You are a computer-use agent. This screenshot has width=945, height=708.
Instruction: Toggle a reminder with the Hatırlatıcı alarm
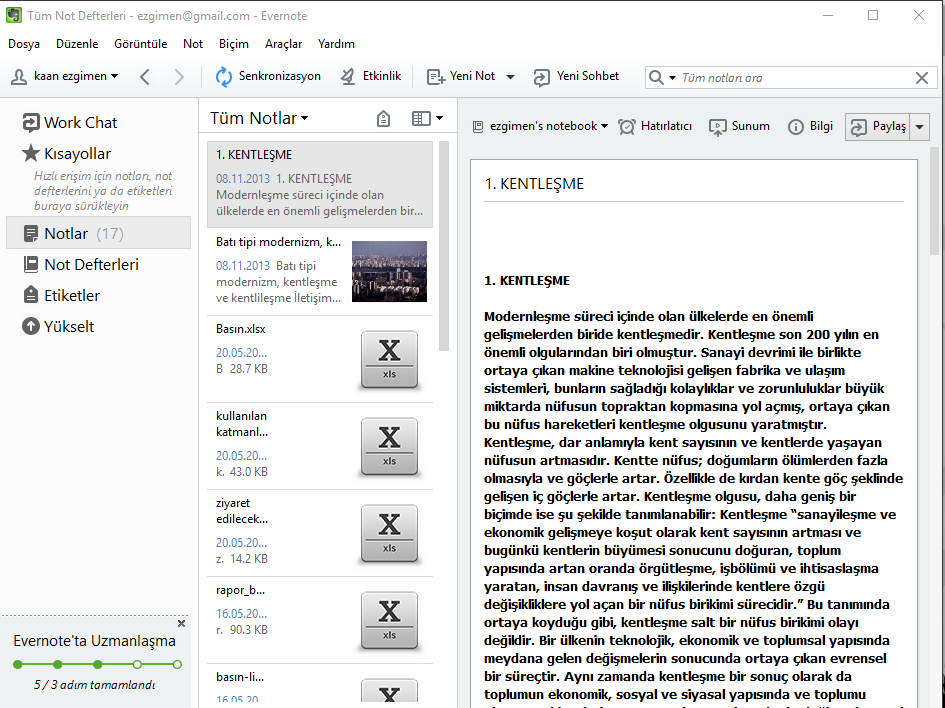click(x=627, y=127)
